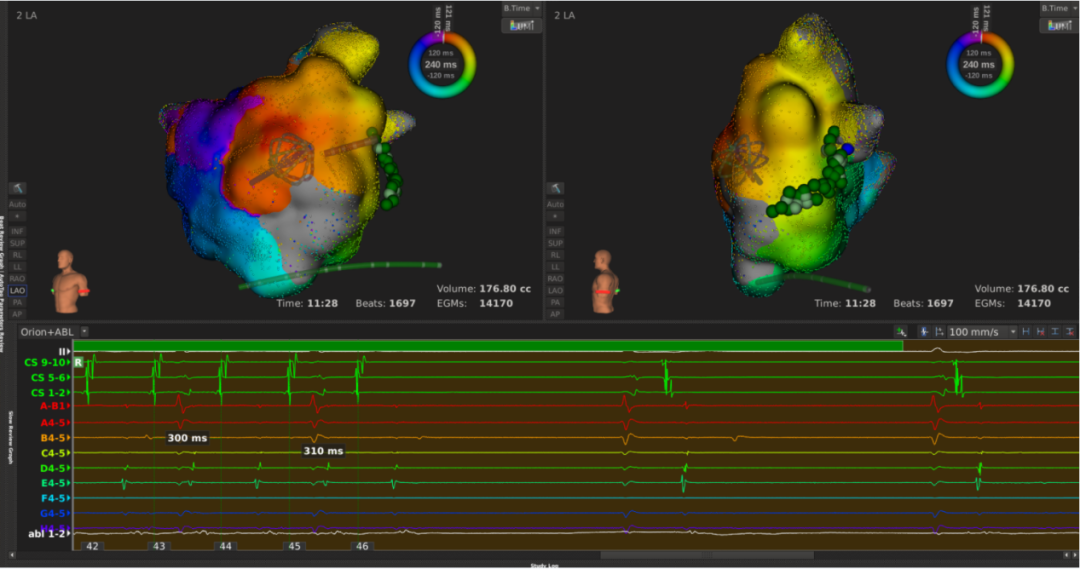Click the horizontal caliper icon

click(1023, 331)
